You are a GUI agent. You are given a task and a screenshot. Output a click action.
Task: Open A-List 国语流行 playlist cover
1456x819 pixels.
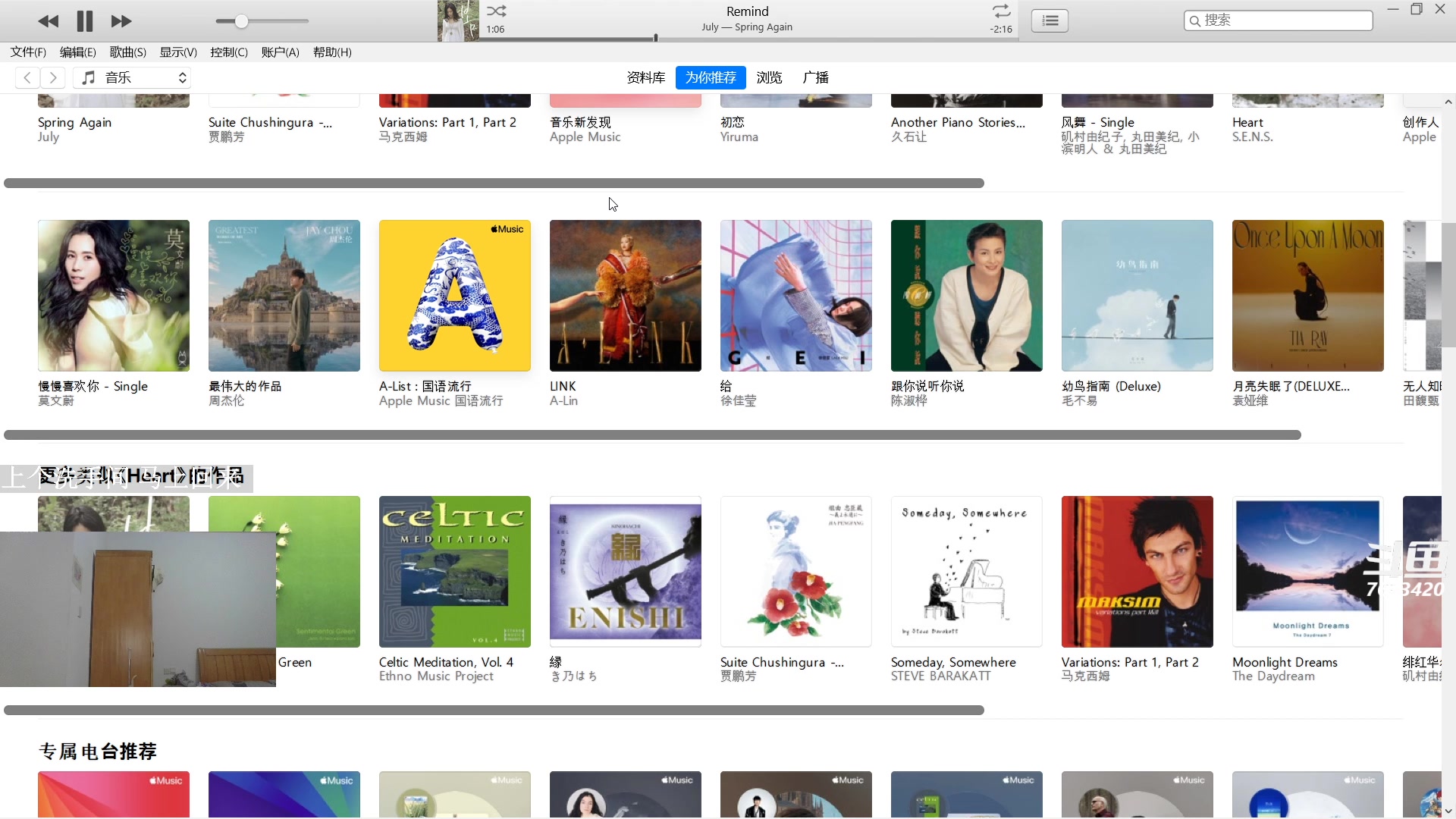tap(455, 296)
